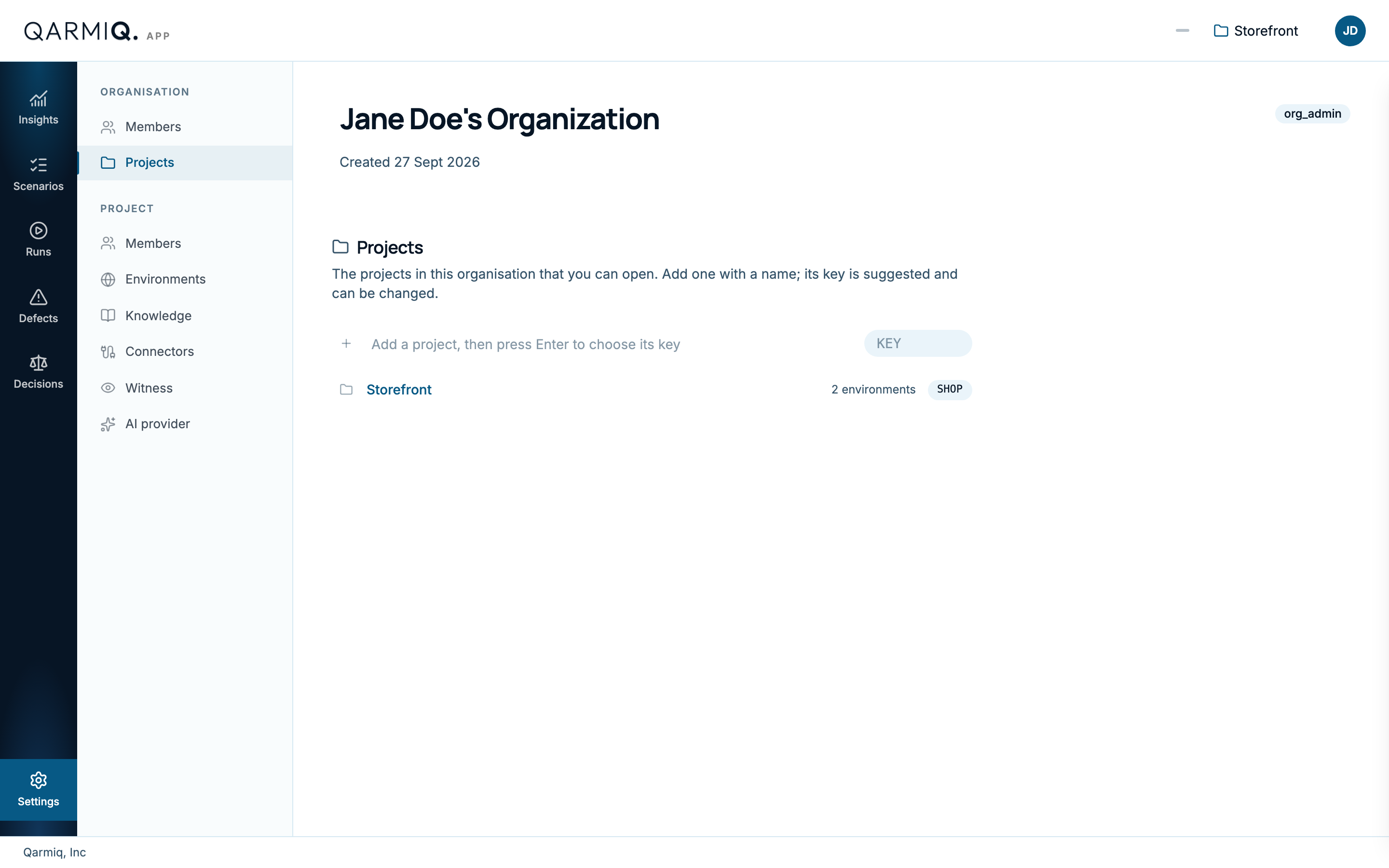This screenshot has width=1389, height=868.
Task: Click the Environments globe icon
Action: pyautogui.click(x=108, y=280)
